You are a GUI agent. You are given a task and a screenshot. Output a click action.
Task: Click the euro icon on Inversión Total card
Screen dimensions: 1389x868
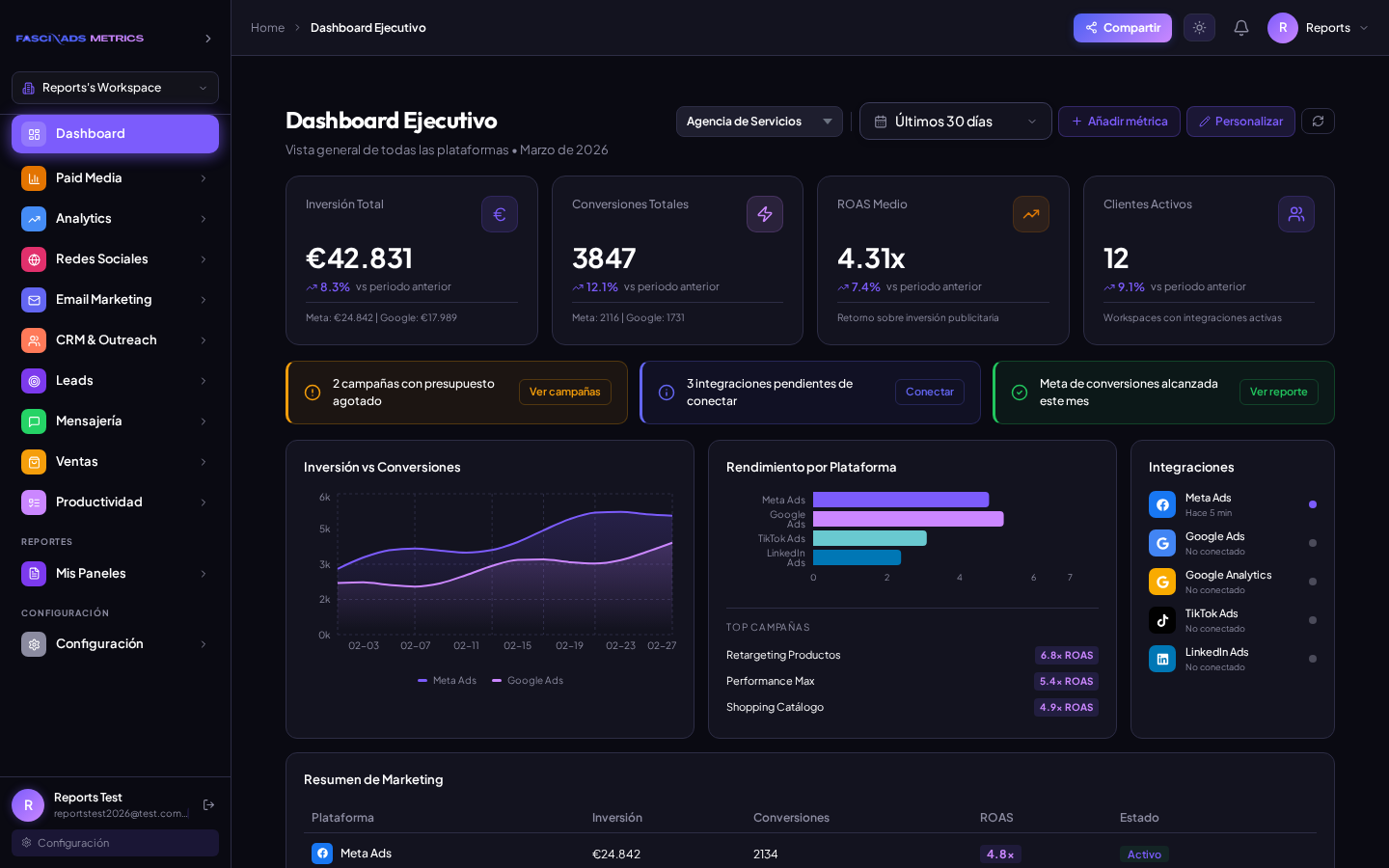click(x=500, y=214)
